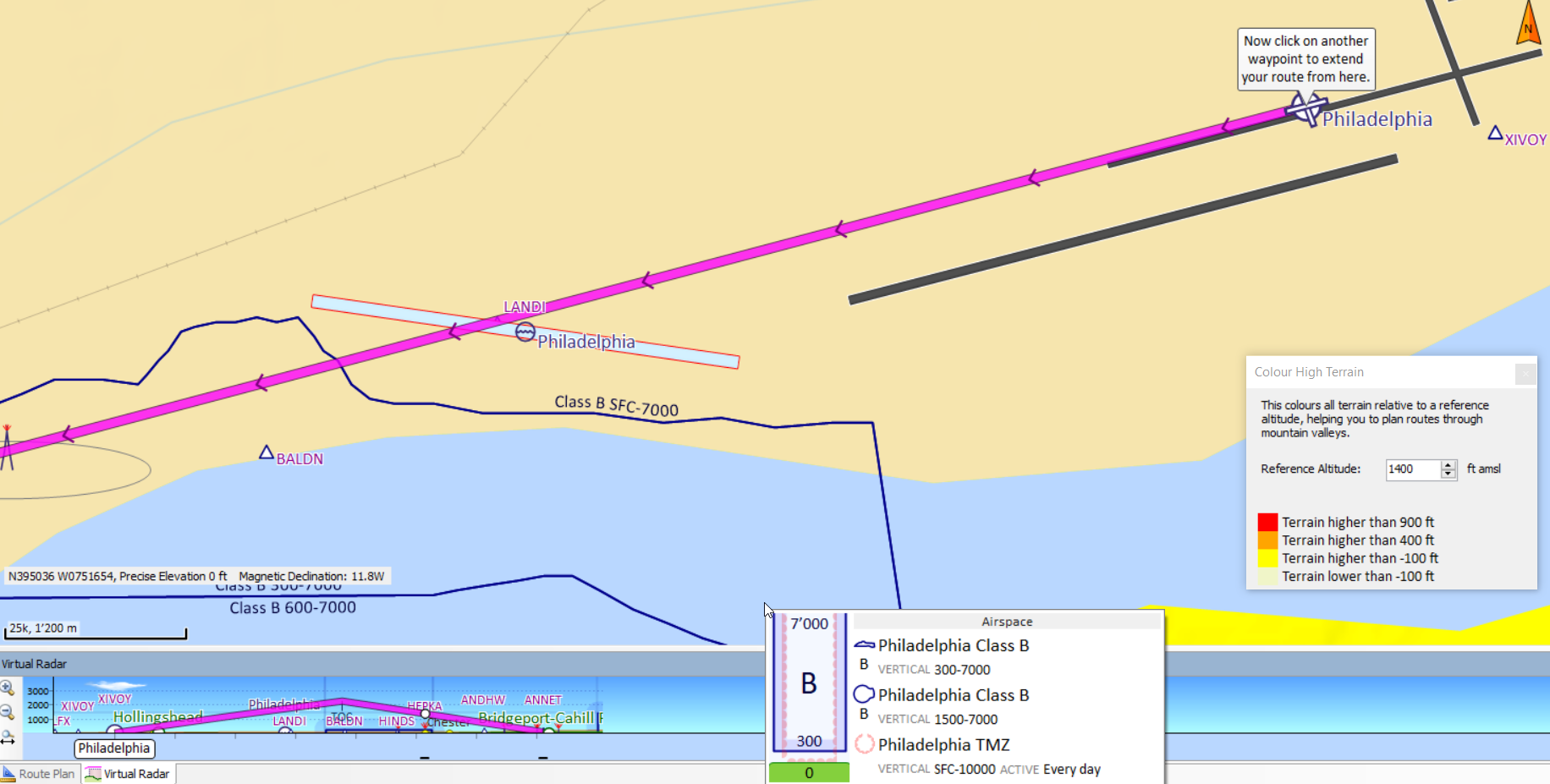This screenshot has height=784, width=1550.
Task: Click the Philadelphia label below the radar profile
Action: click(x=113, y=748)
